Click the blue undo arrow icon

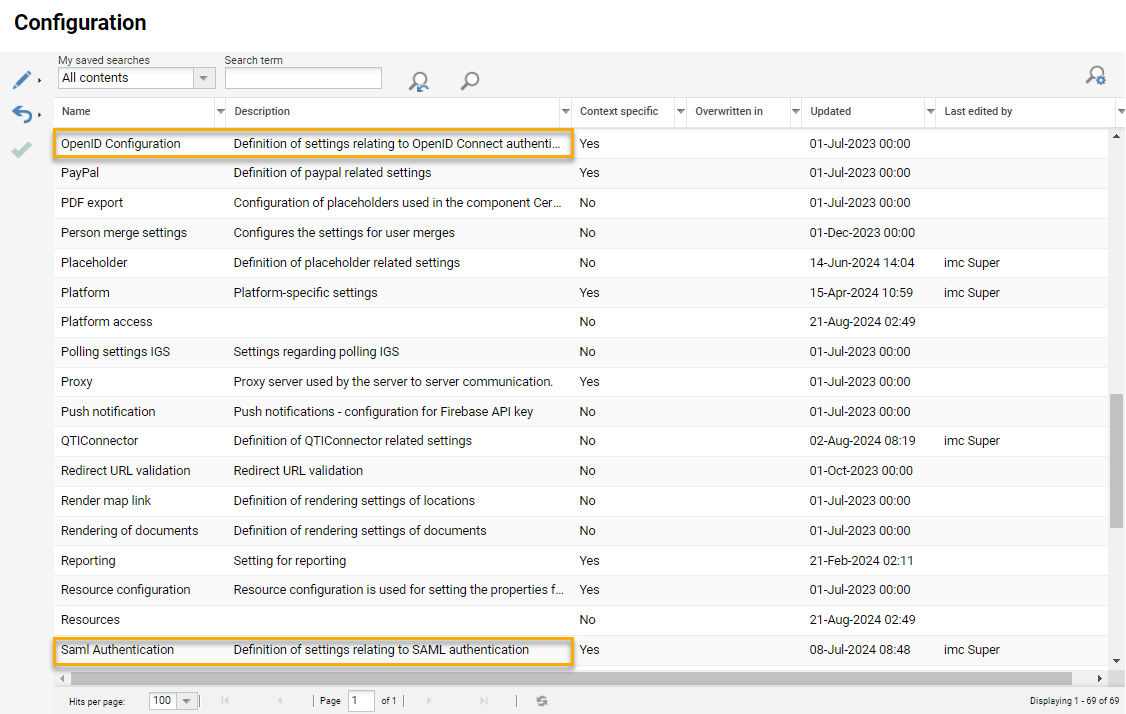click(22, 114)
